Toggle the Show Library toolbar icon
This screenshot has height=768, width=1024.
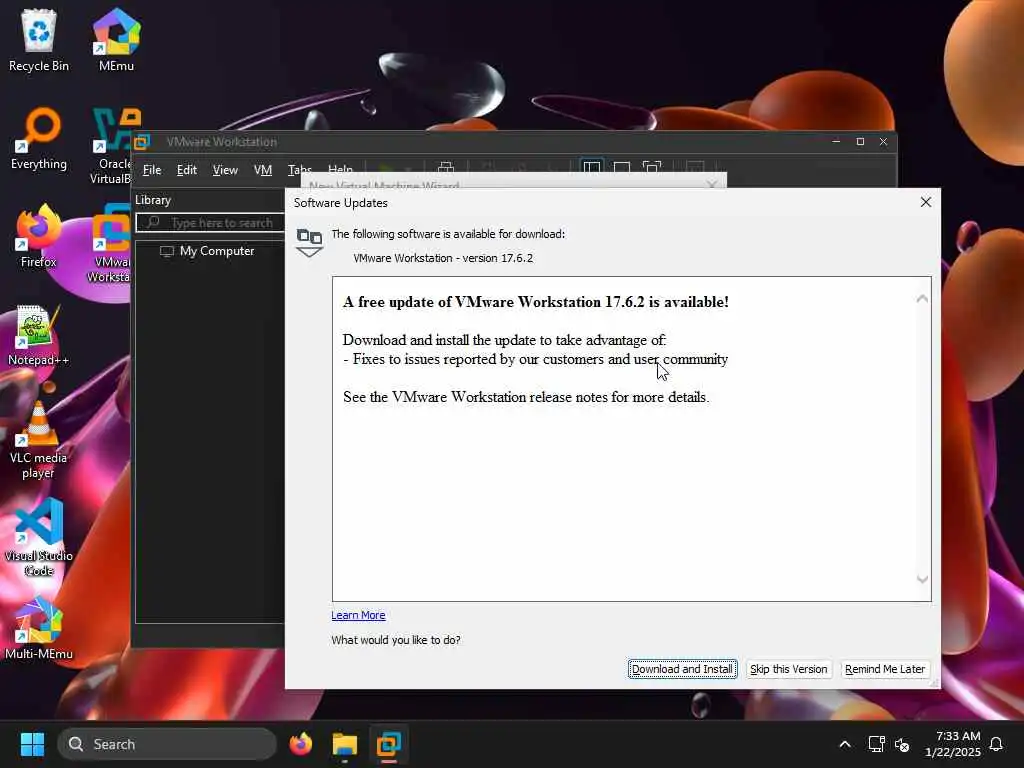tap(592, 168)
